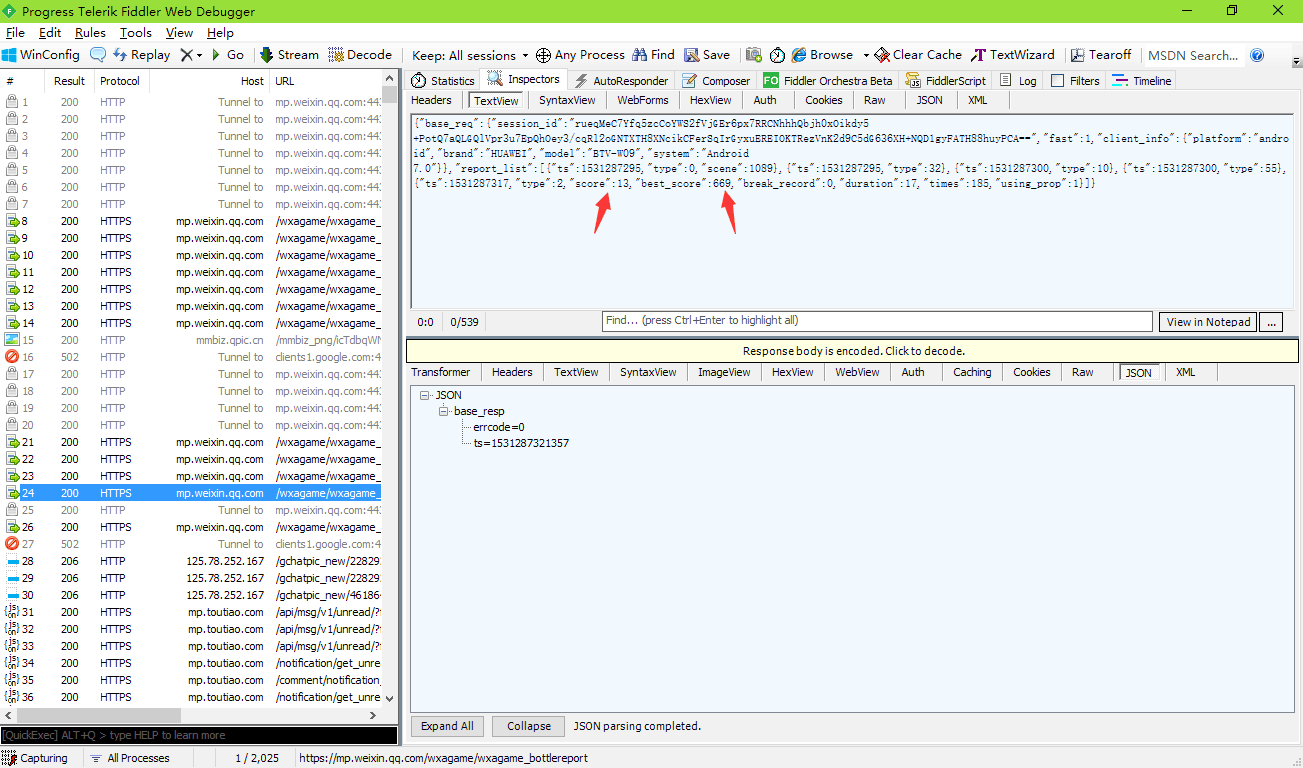Switch to the AutoResponder tab

coord(621,80)
